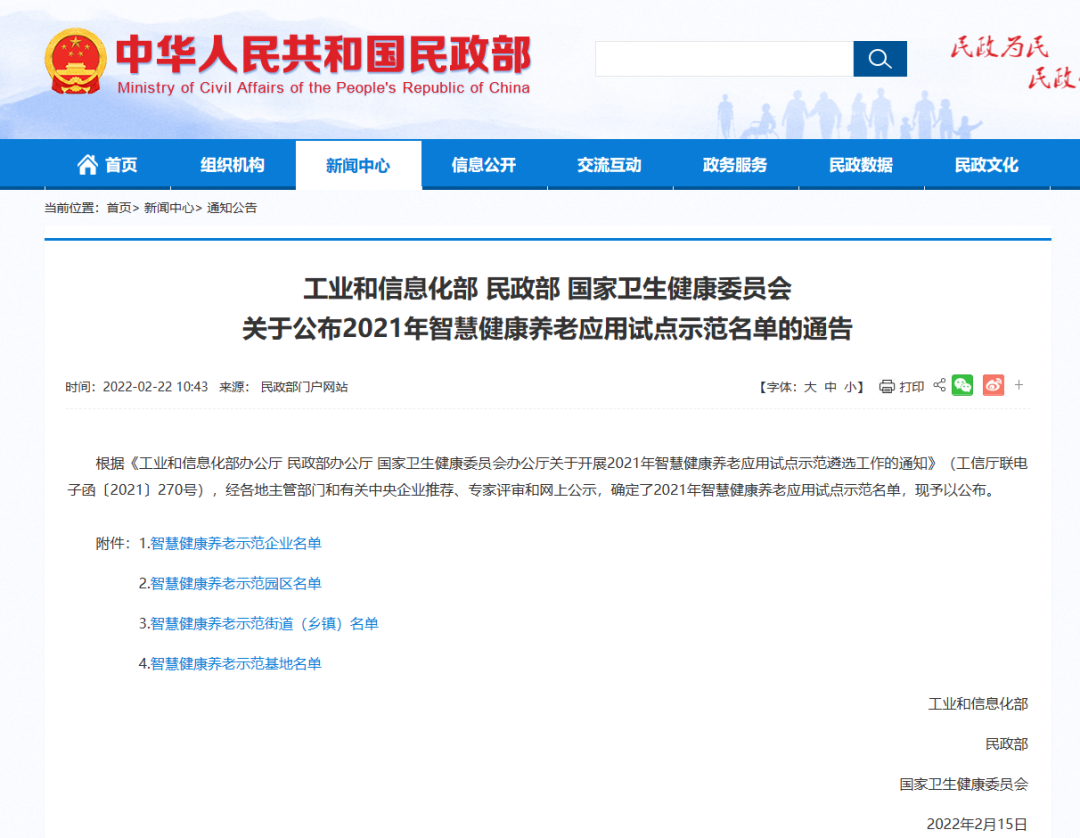Open the 政务服务 navigation menu
Viewport: 1080px width, 838px height.
[x=736, y=165]
